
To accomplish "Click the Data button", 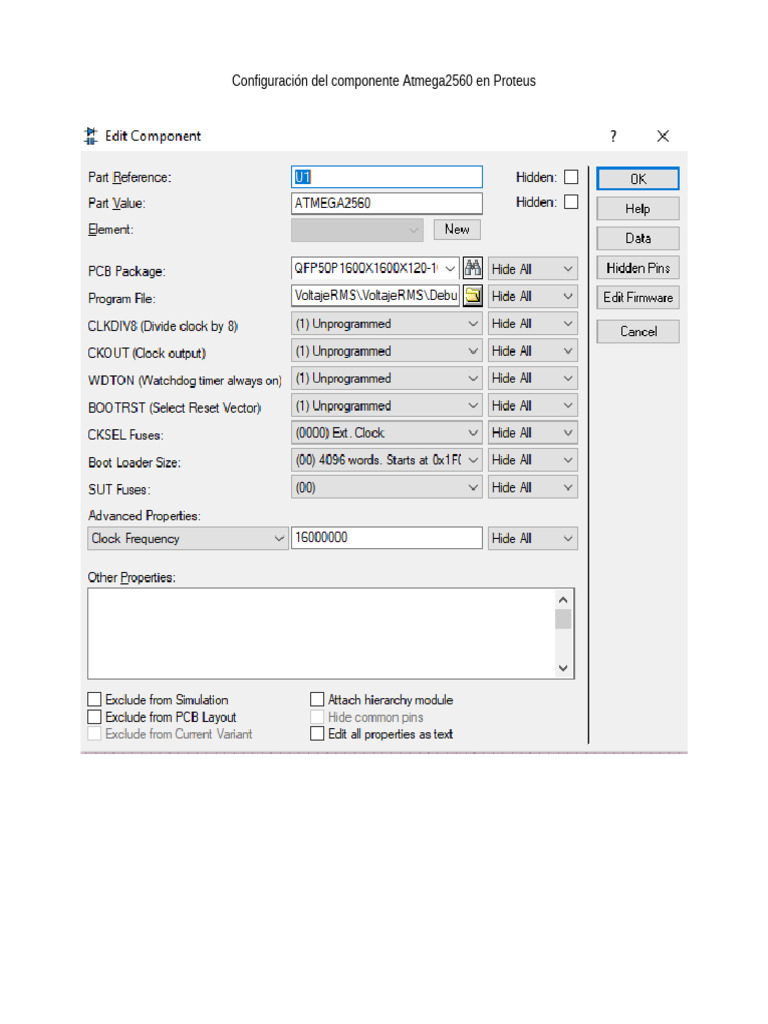I will pyautogui.click(x=638, y=238).
